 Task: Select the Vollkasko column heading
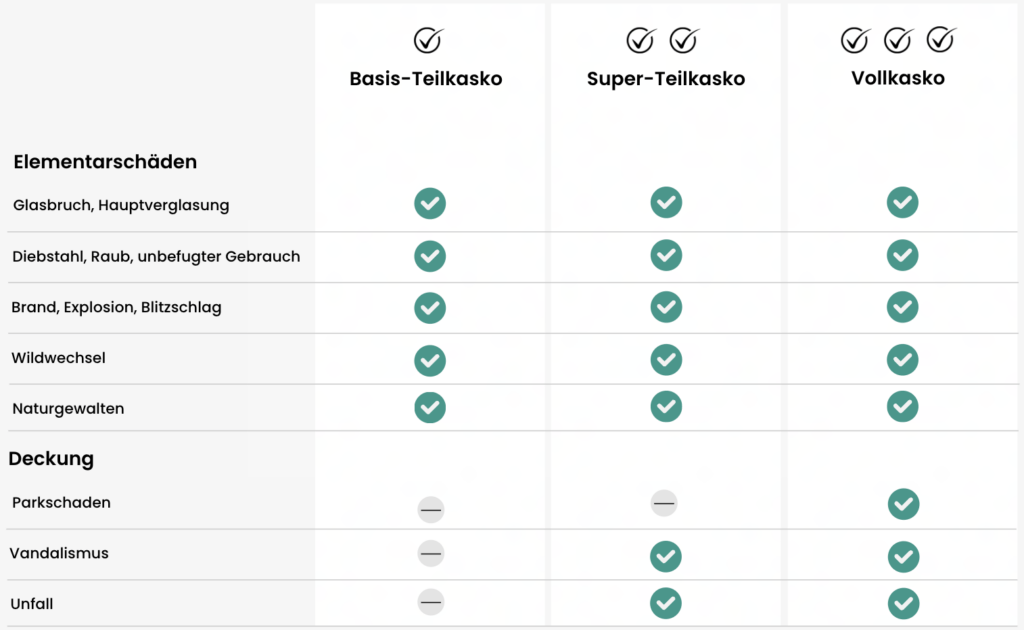[898, 78]
